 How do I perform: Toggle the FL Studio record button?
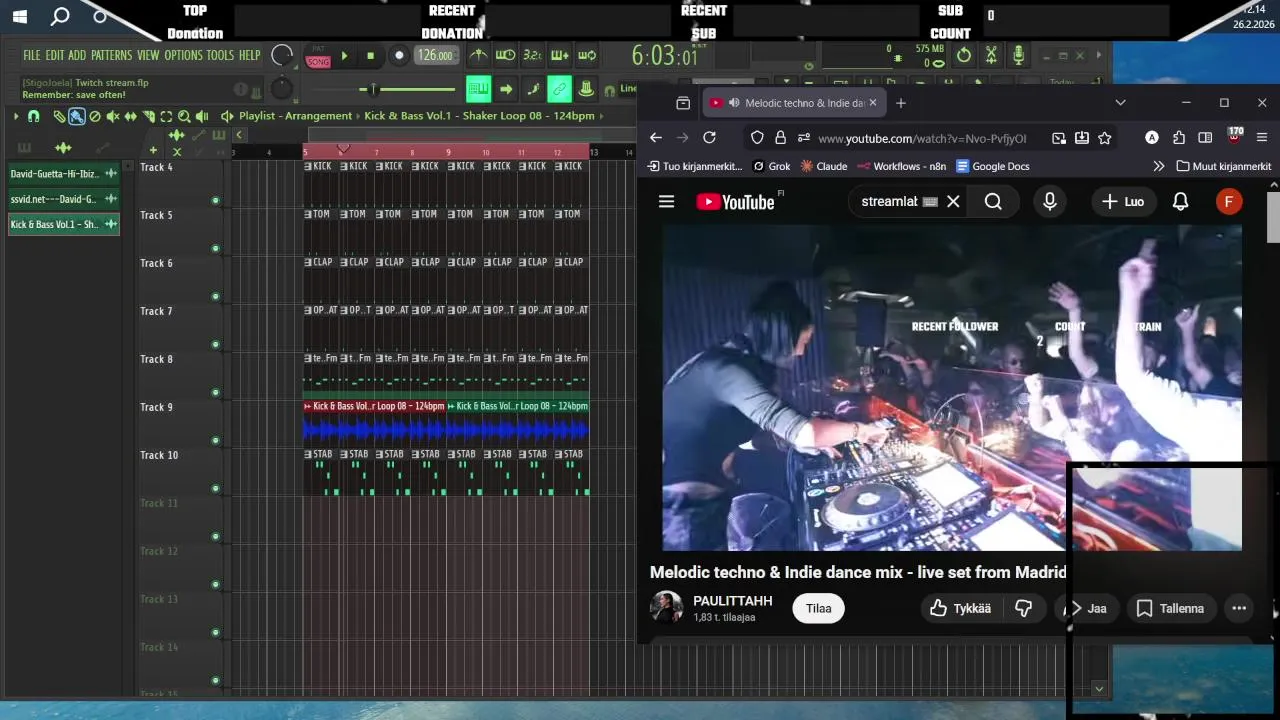coord(399,56)
